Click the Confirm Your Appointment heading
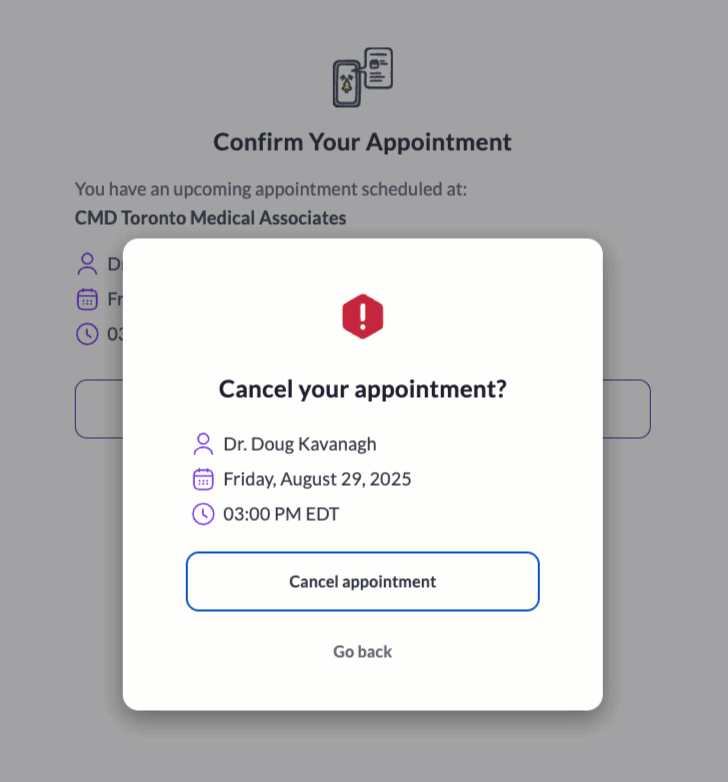Viewport: 728px width, 782px height. [x=363, y=142]
